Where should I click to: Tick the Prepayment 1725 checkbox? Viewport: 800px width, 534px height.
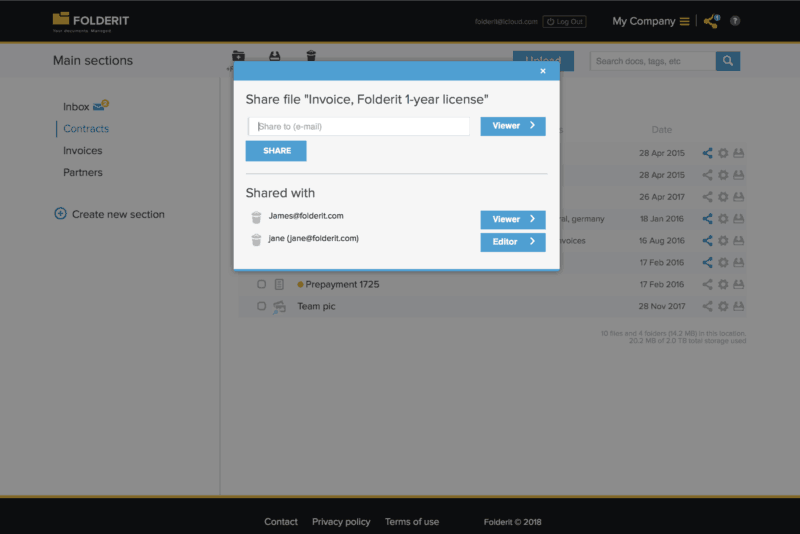[261, 284]
